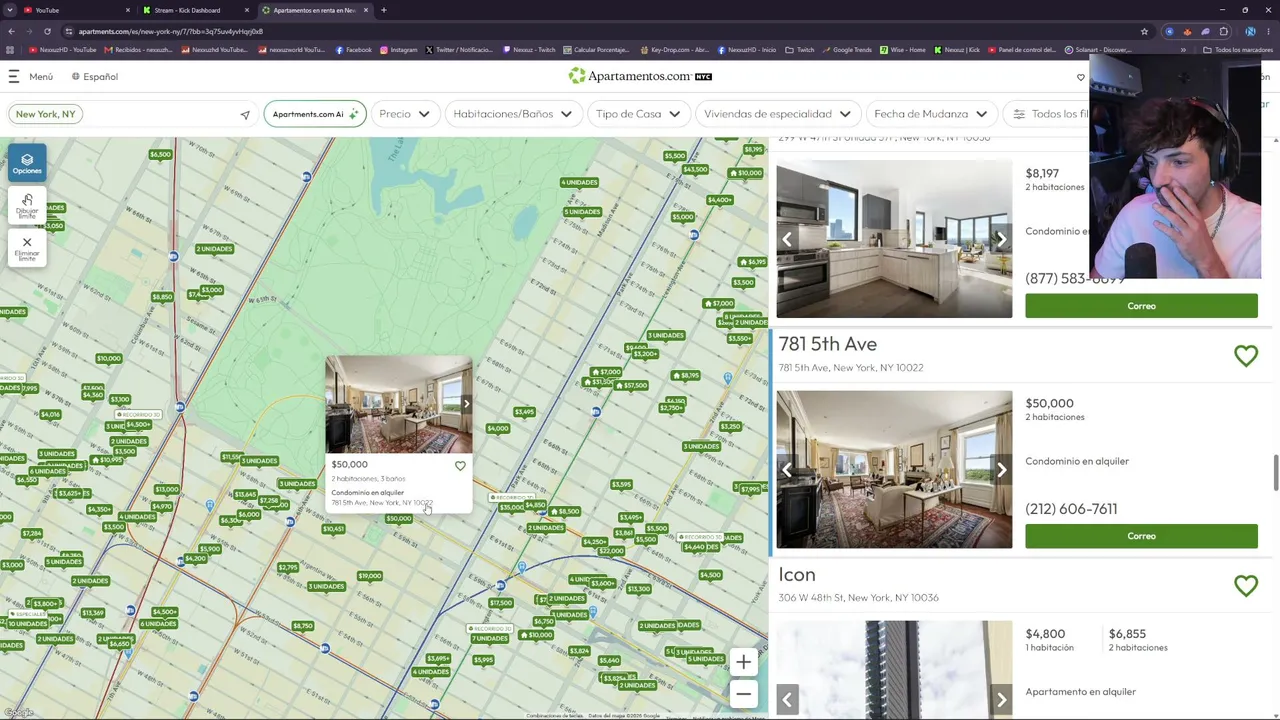Viewport: 1280px width, 720px height.
Task: Go back in the browser
Action: click(10, 31)
